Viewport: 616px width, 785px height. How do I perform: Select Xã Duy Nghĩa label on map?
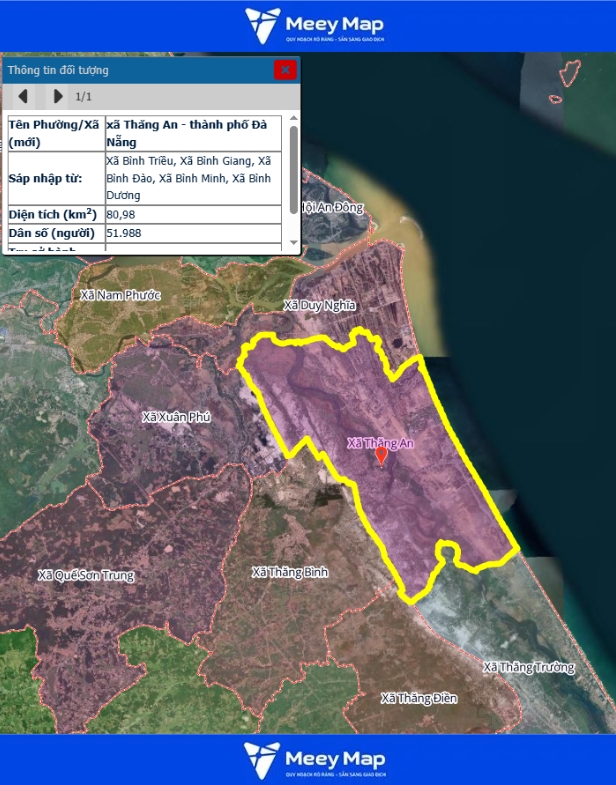pos(320,305)
